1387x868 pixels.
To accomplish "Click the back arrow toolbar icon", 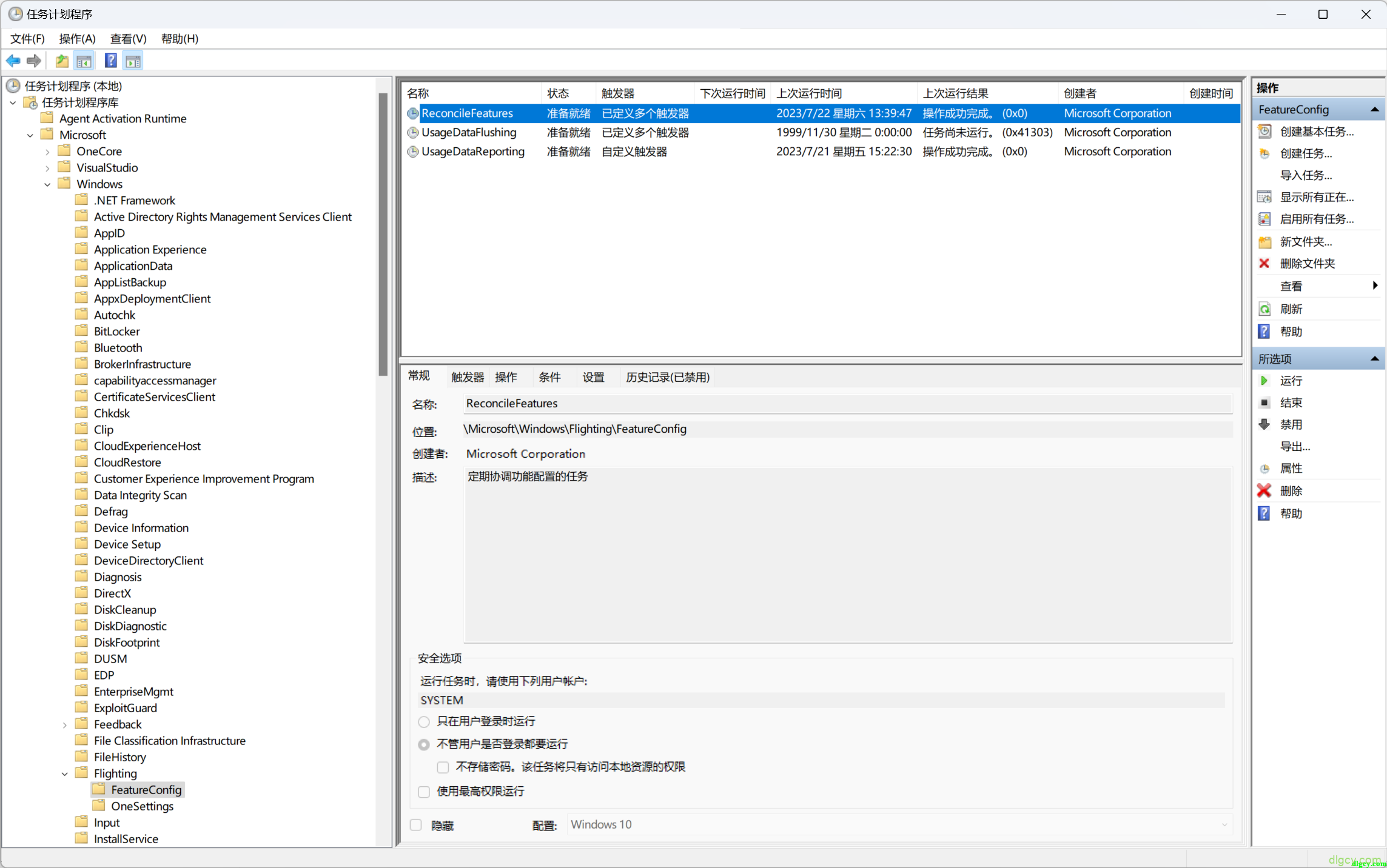I will [x=13, y=61].
